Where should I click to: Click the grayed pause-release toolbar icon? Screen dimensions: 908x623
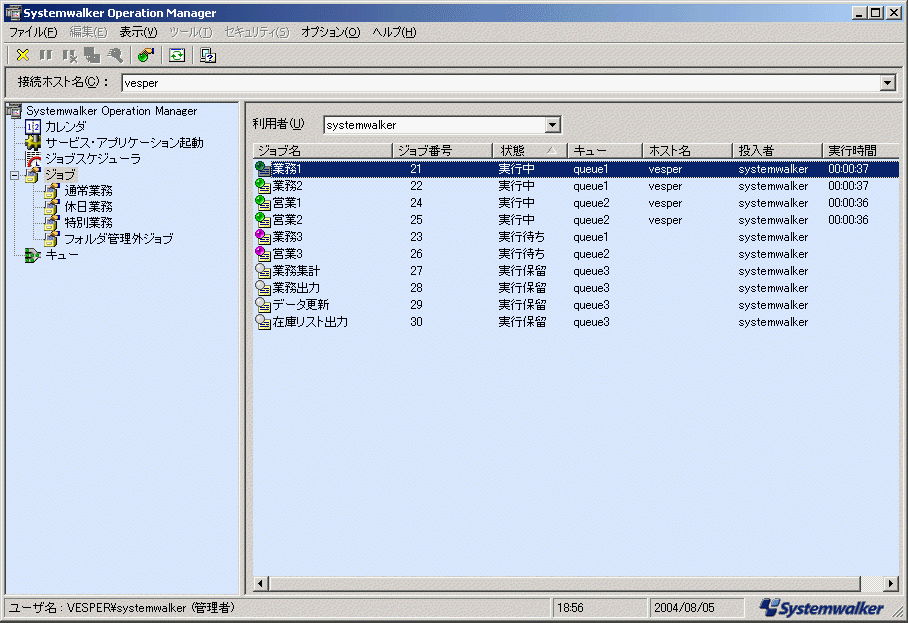(x=69, y=55)
